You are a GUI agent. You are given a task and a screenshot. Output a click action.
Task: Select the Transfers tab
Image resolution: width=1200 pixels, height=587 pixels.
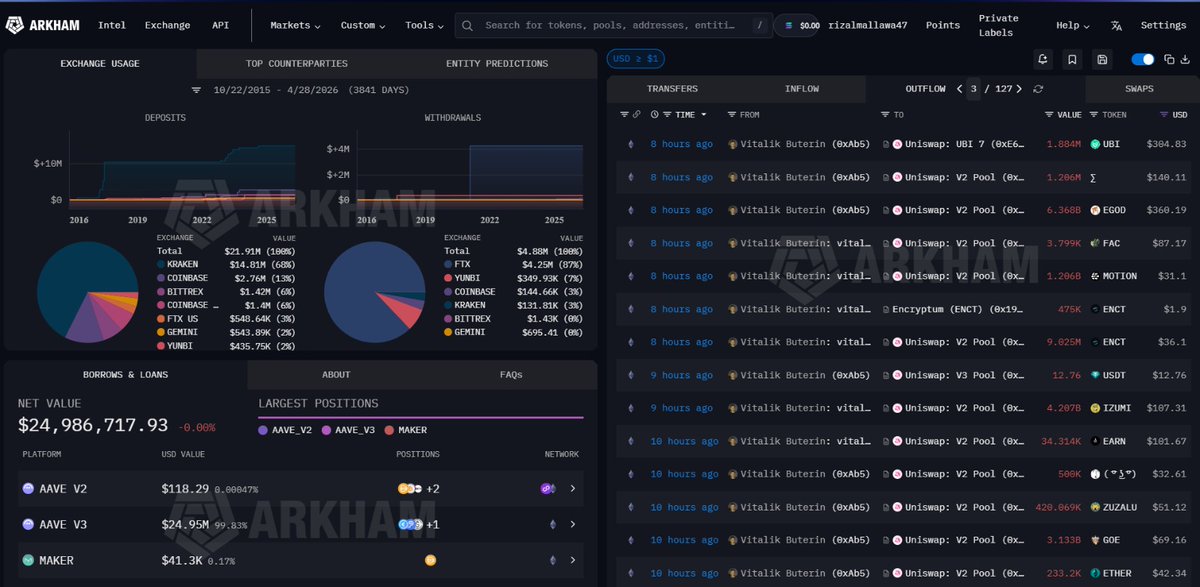click(x=672, y=89)
